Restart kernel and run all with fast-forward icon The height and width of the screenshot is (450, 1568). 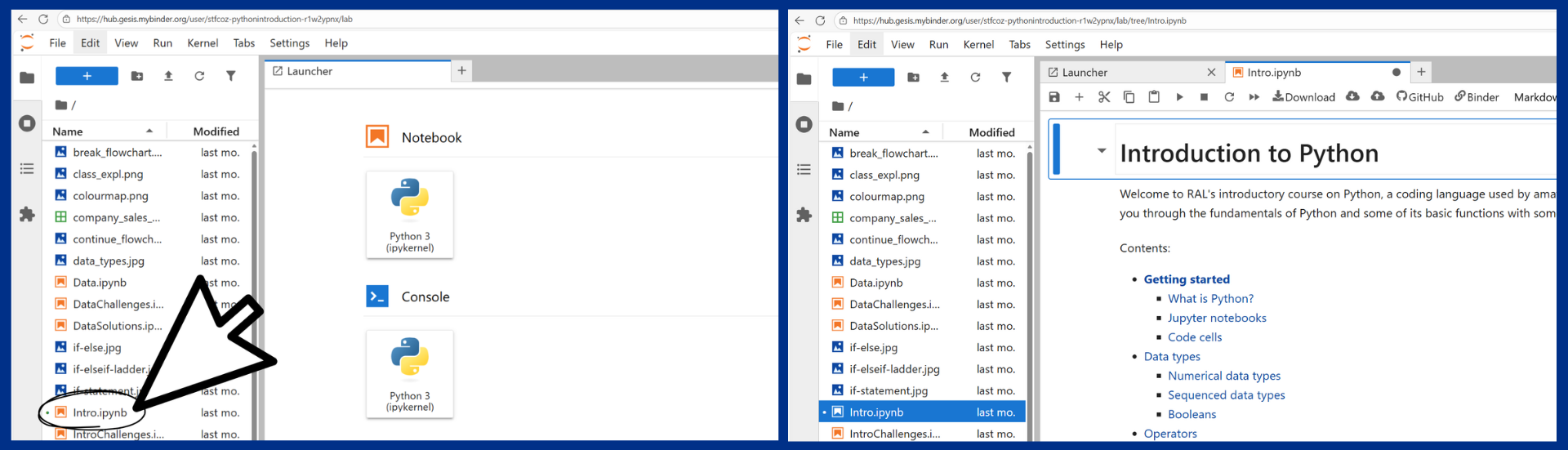[x=1254, y=97]
